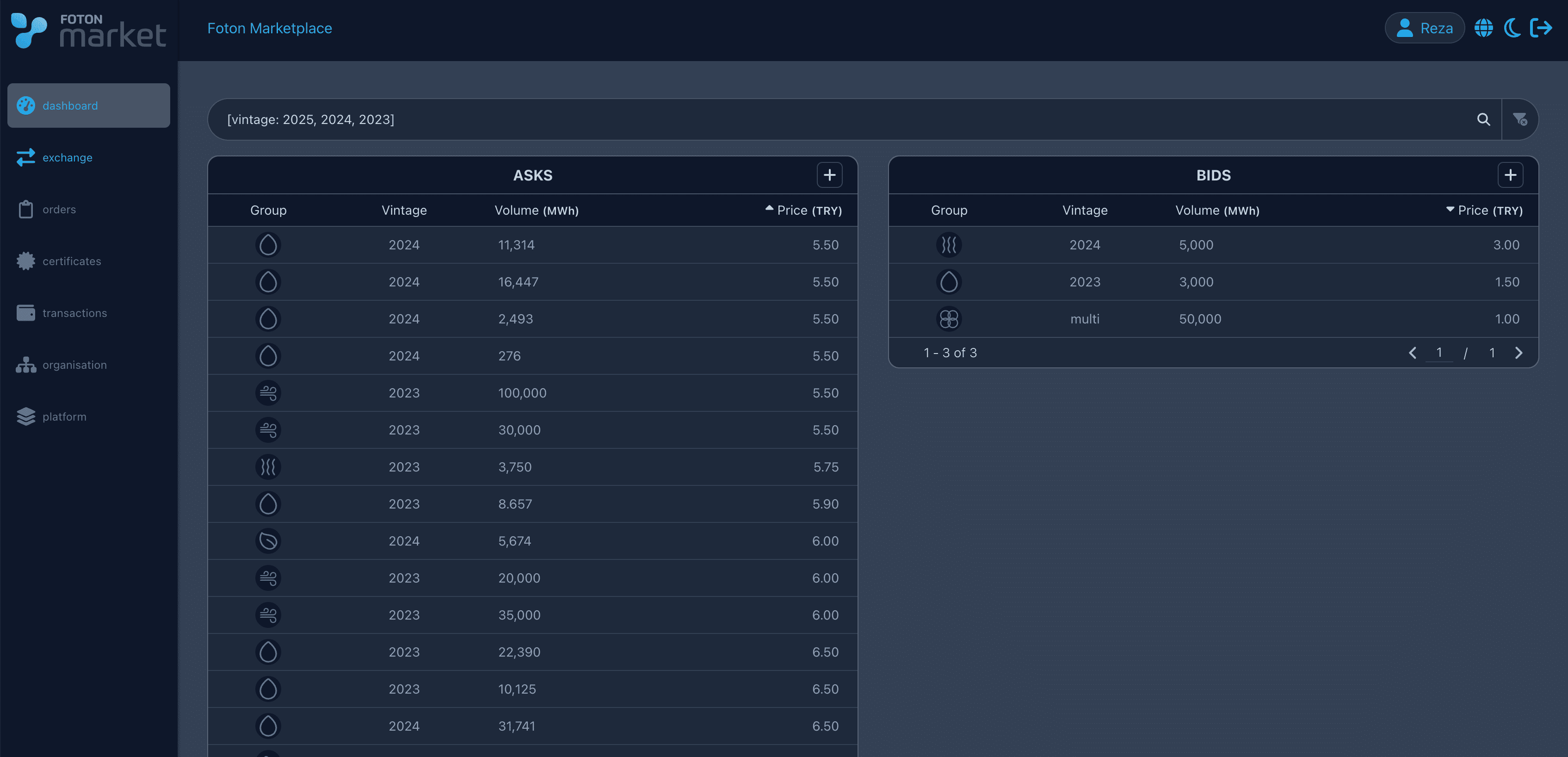Toggle dark mode with moon icon

tap(1512, 28)
